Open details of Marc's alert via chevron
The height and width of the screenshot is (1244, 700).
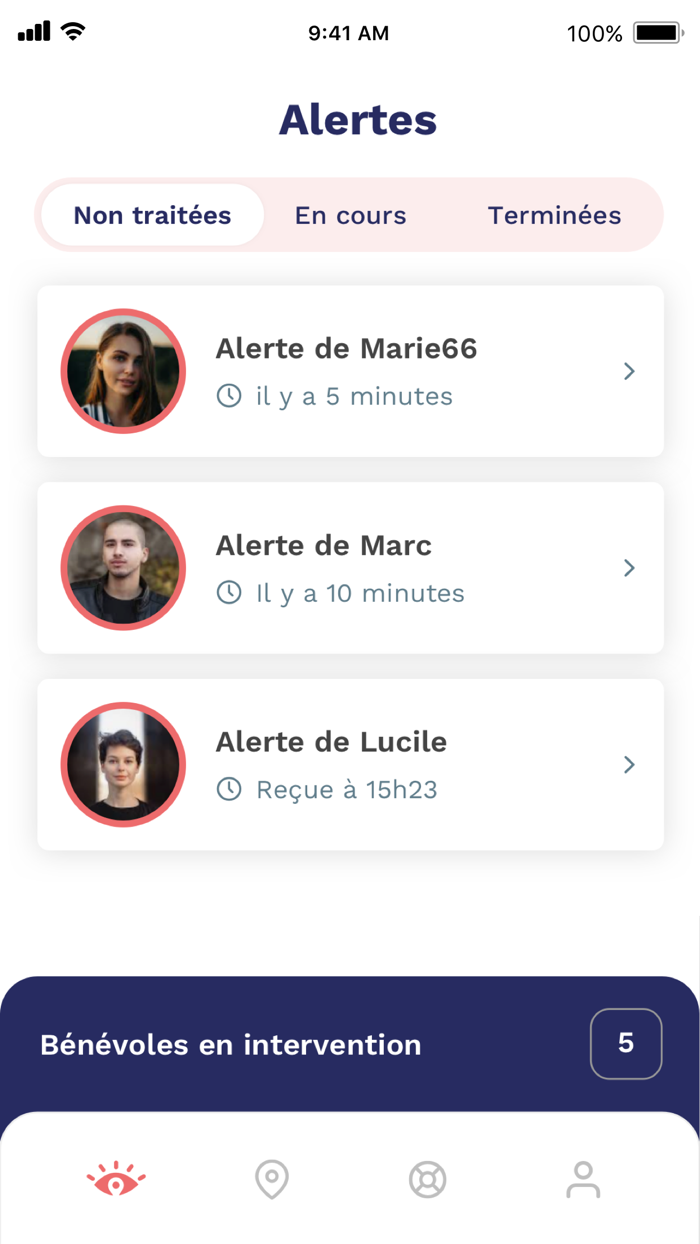629,567
